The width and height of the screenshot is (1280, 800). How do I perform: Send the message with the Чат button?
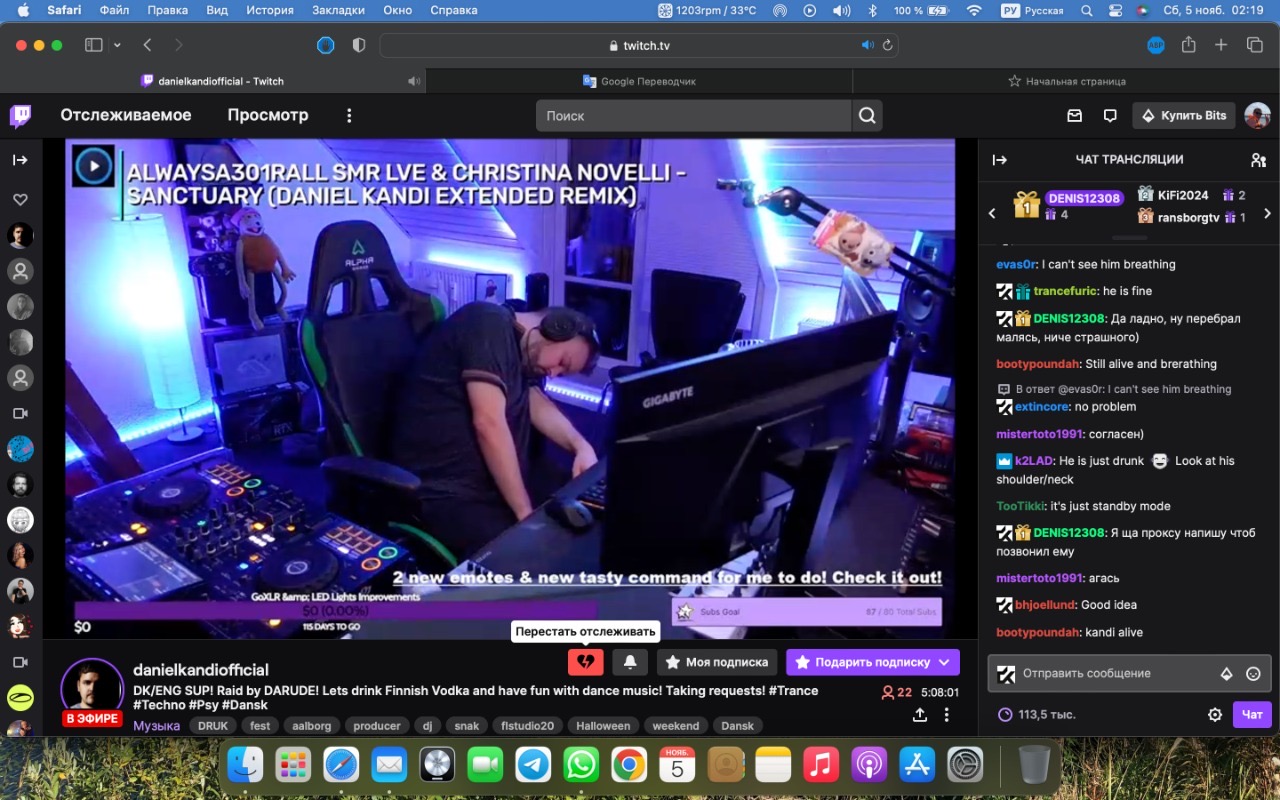[1252, 715]
